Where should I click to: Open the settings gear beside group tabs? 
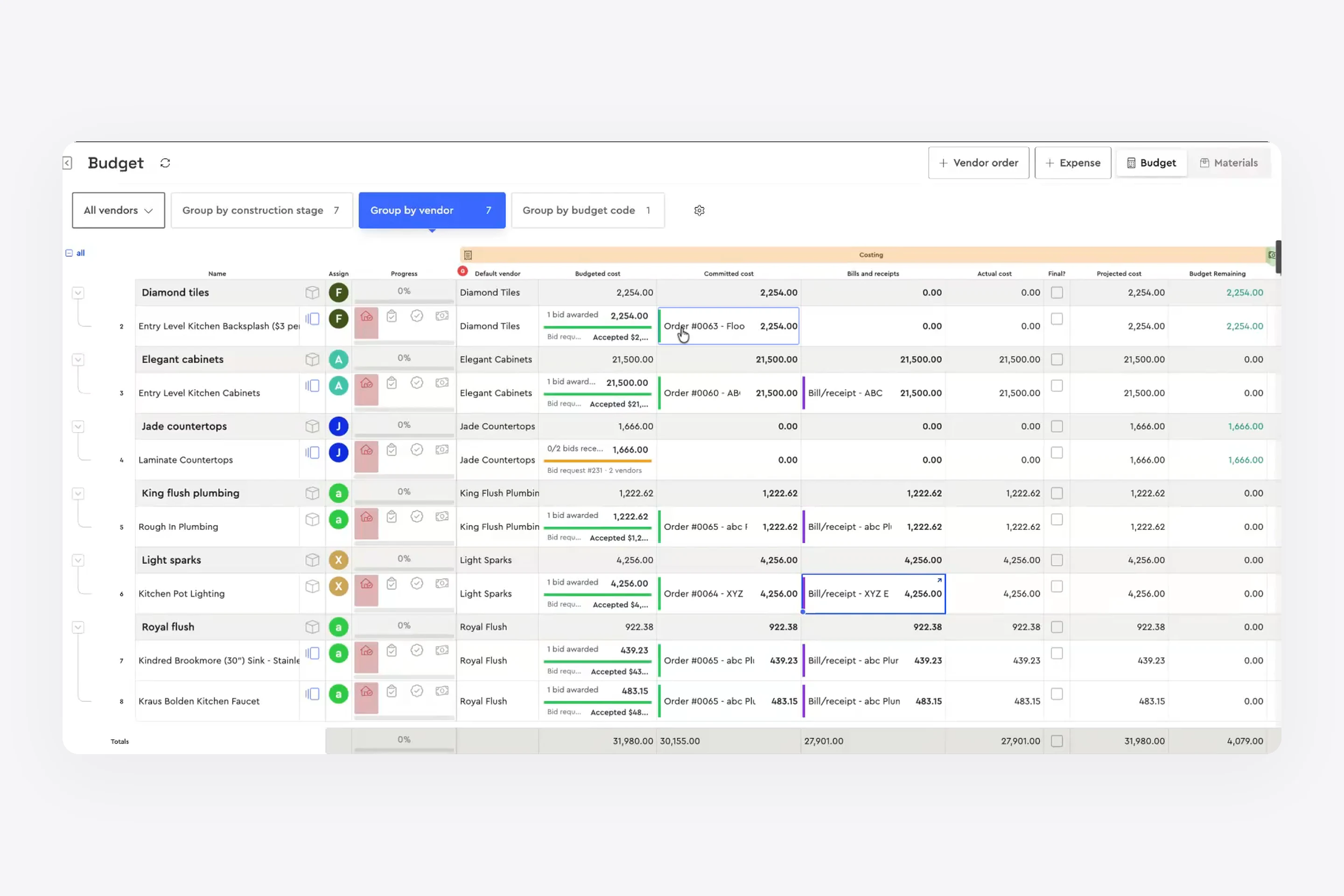pos(699,210)
